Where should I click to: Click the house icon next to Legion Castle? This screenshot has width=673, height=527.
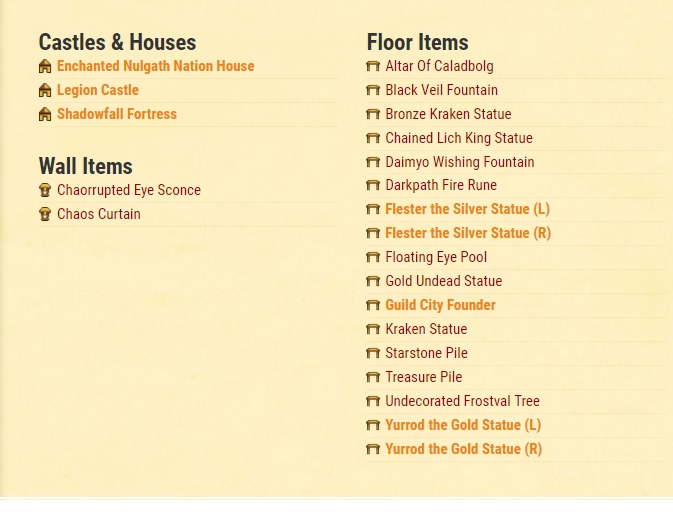pyautogui.click(x=45, y=91)
